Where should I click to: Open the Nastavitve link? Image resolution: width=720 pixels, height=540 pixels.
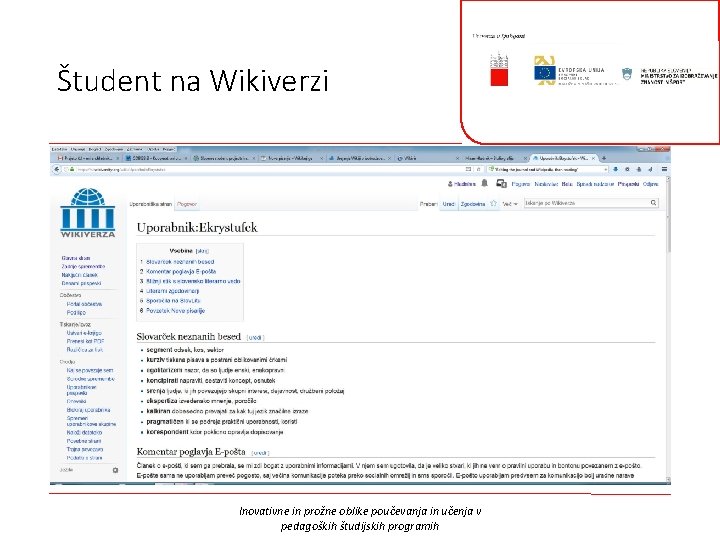click(x=546, y=184)
